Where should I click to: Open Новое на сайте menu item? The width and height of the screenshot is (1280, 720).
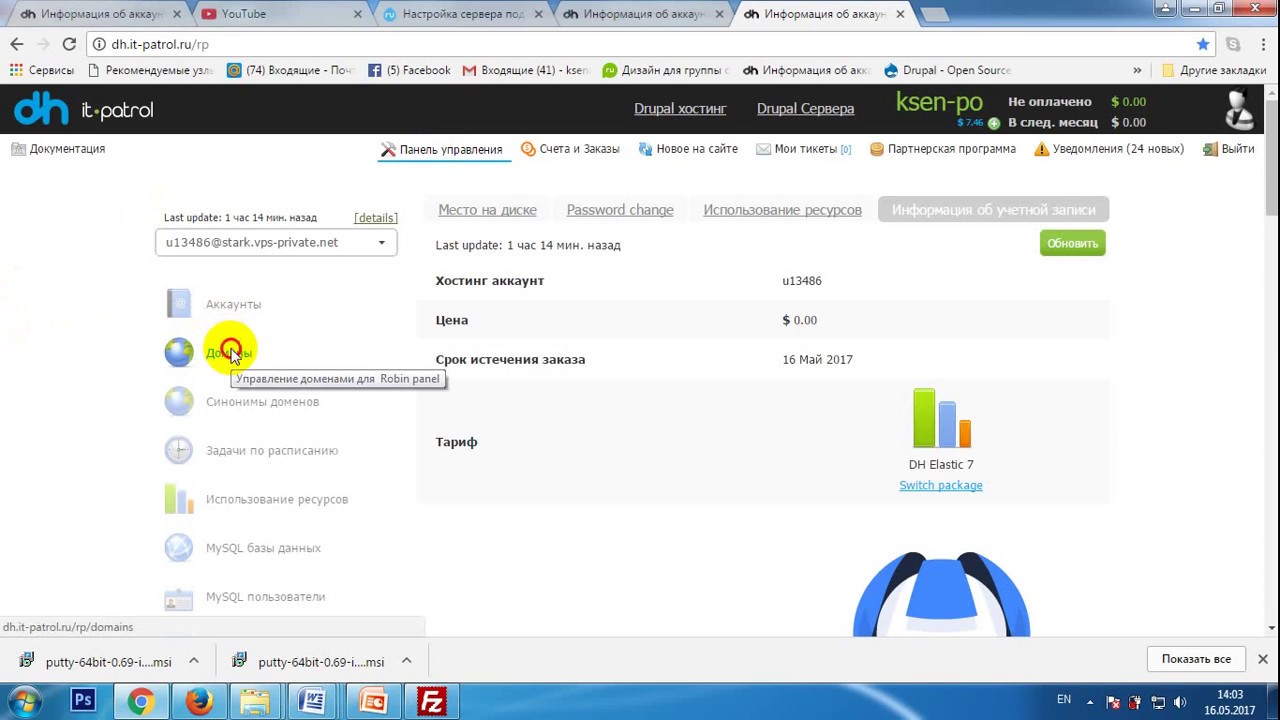688,149
